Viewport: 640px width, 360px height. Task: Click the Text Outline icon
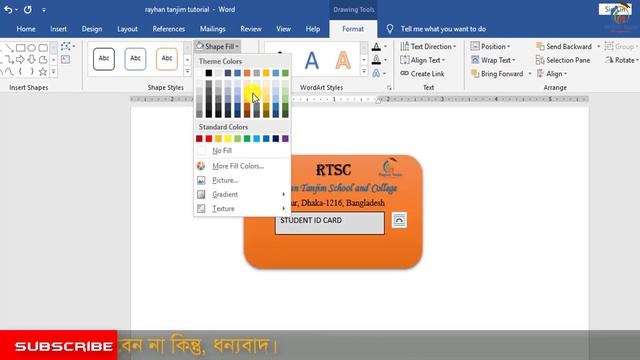[376, 60]
